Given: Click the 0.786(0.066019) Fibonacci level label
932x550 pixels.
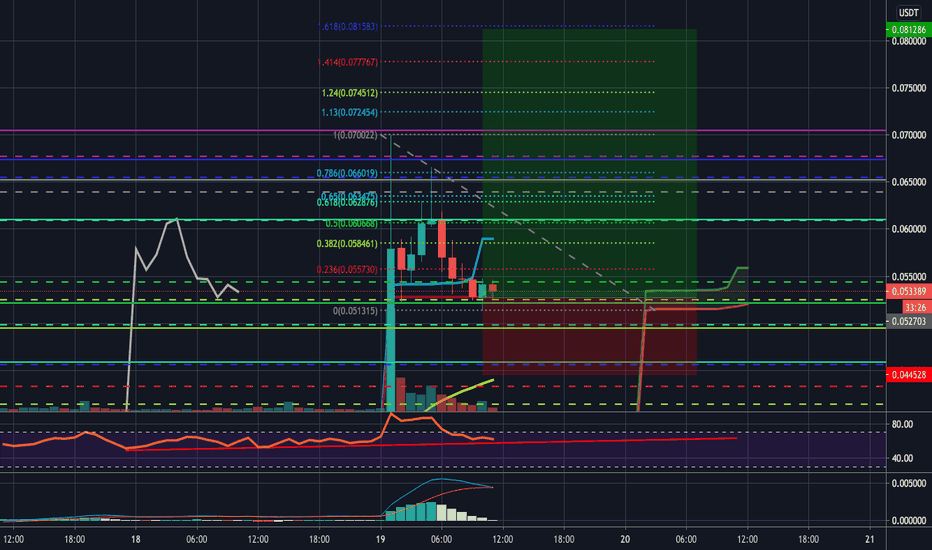Looking at the screenshot, I should click(347, 173).
